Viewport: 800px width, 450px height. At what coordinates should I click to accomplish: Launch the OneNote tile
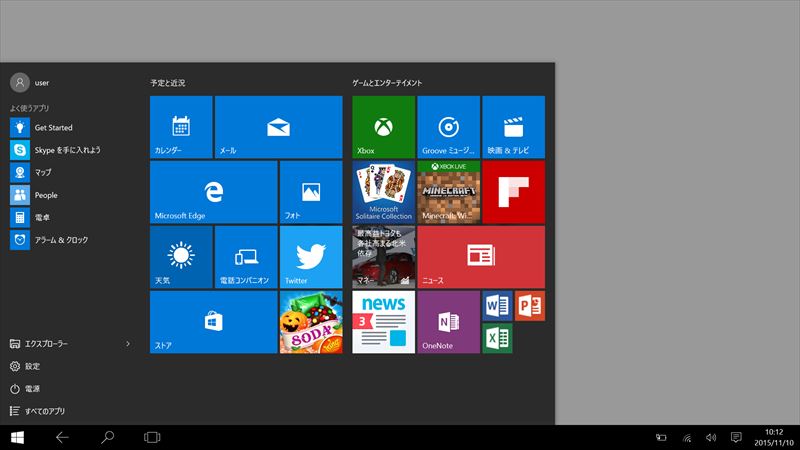[448, 322]
